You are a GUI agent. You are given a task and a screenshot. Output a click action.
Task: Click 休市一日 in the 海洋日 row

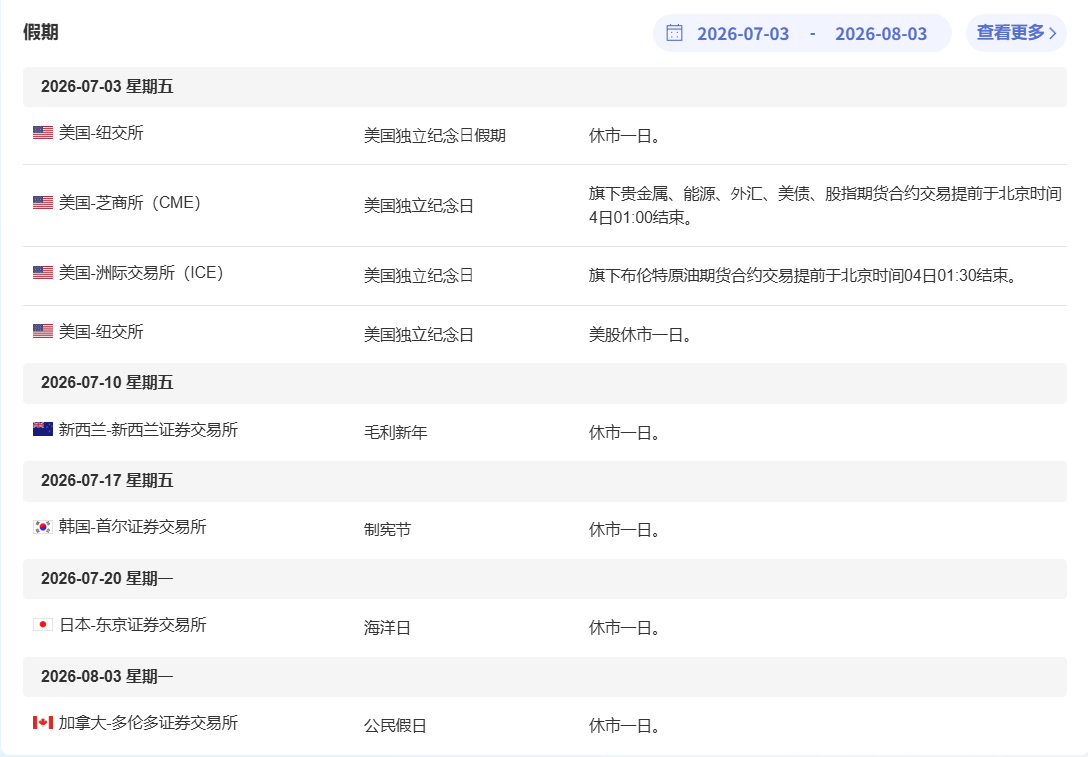pyautogui.click(x=624, y=627)
